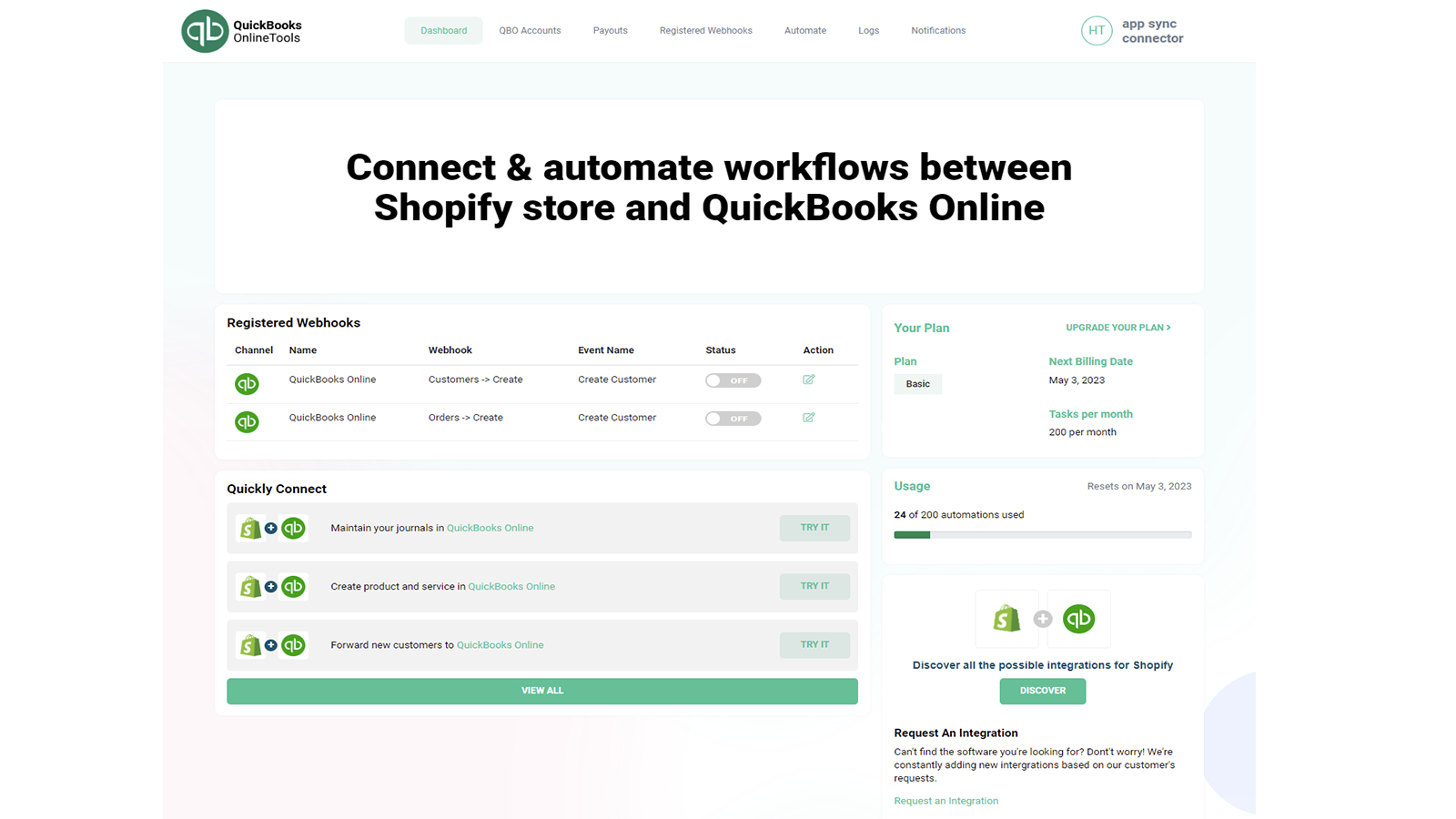Open the Automate menu item
This screenshot has height=819, width=1456.
click(805, 31)
